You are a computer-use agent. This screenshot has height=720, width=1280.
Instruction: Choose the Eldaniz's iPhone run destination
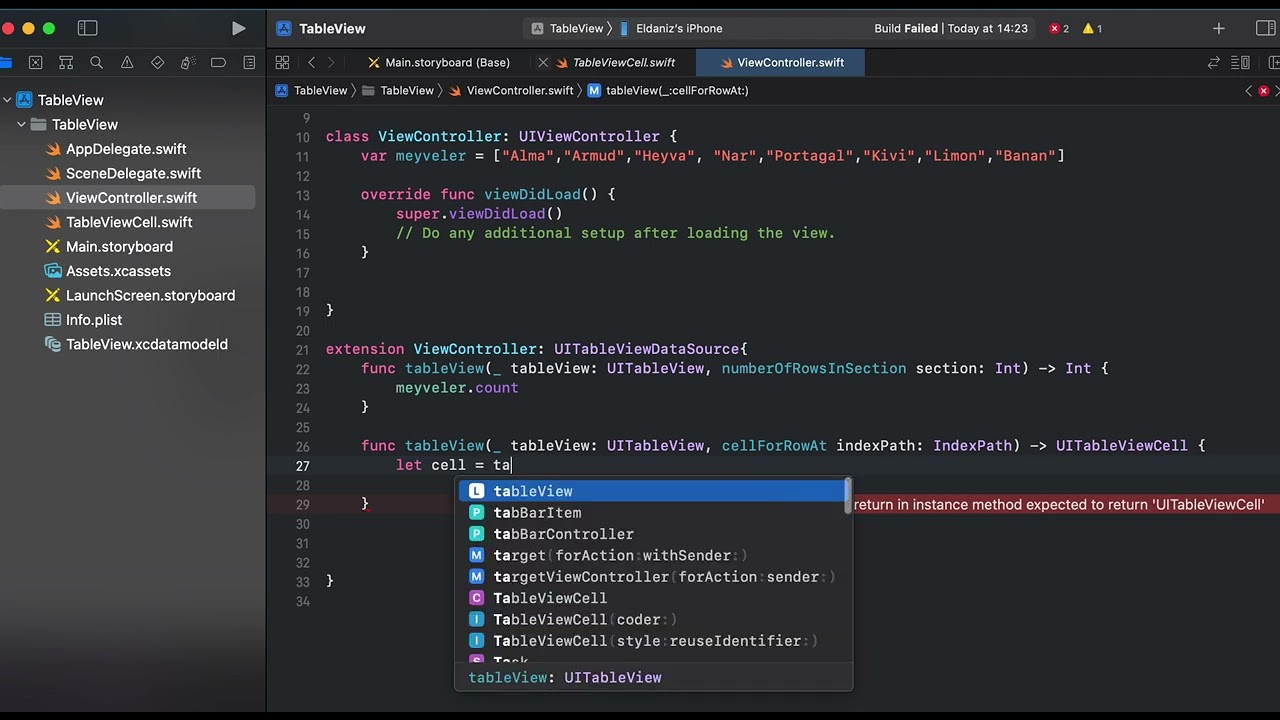(671, 29)
